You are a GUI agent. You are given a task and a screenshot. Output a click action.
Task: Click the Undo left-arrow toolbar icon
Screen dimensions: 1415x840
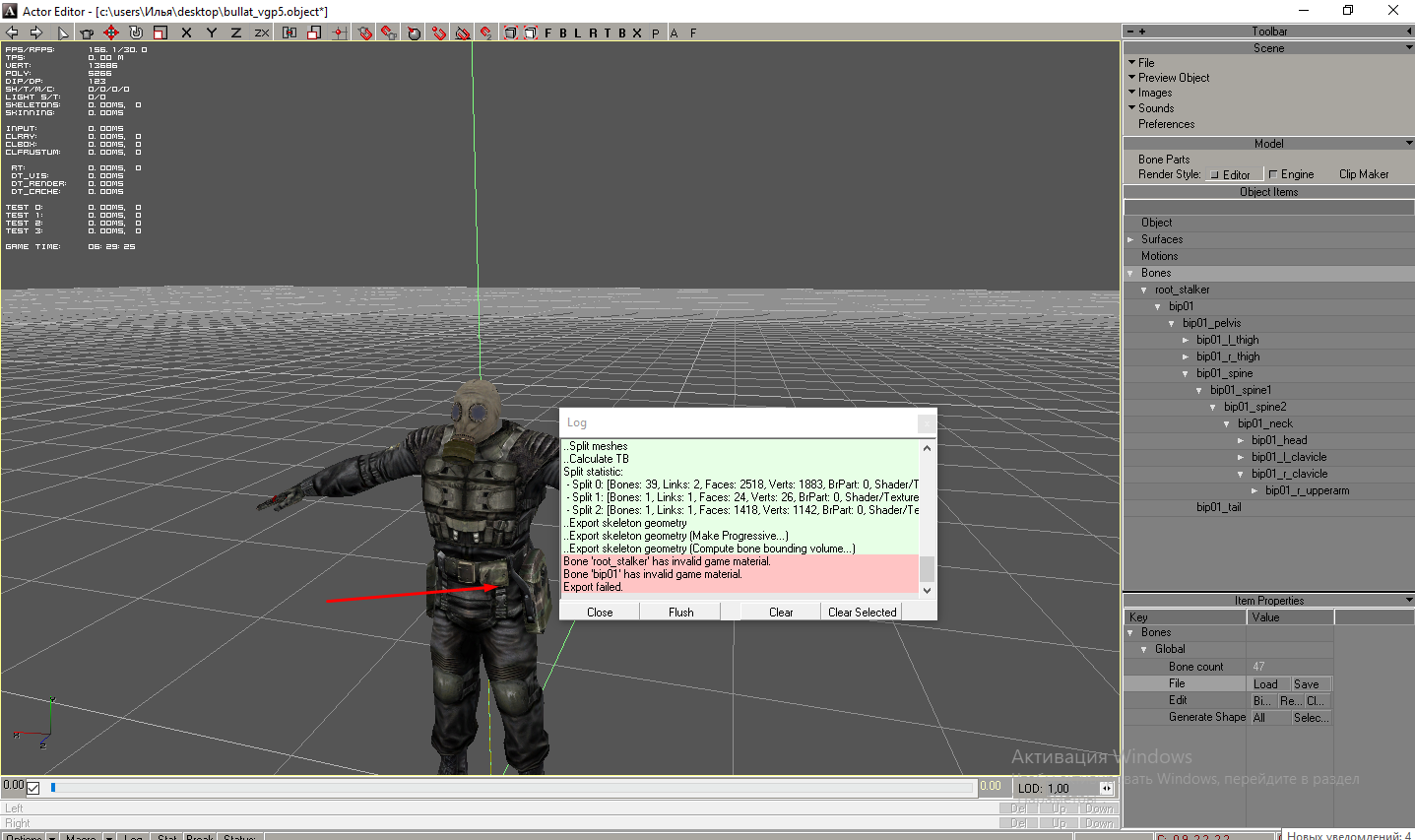[12, 32]
